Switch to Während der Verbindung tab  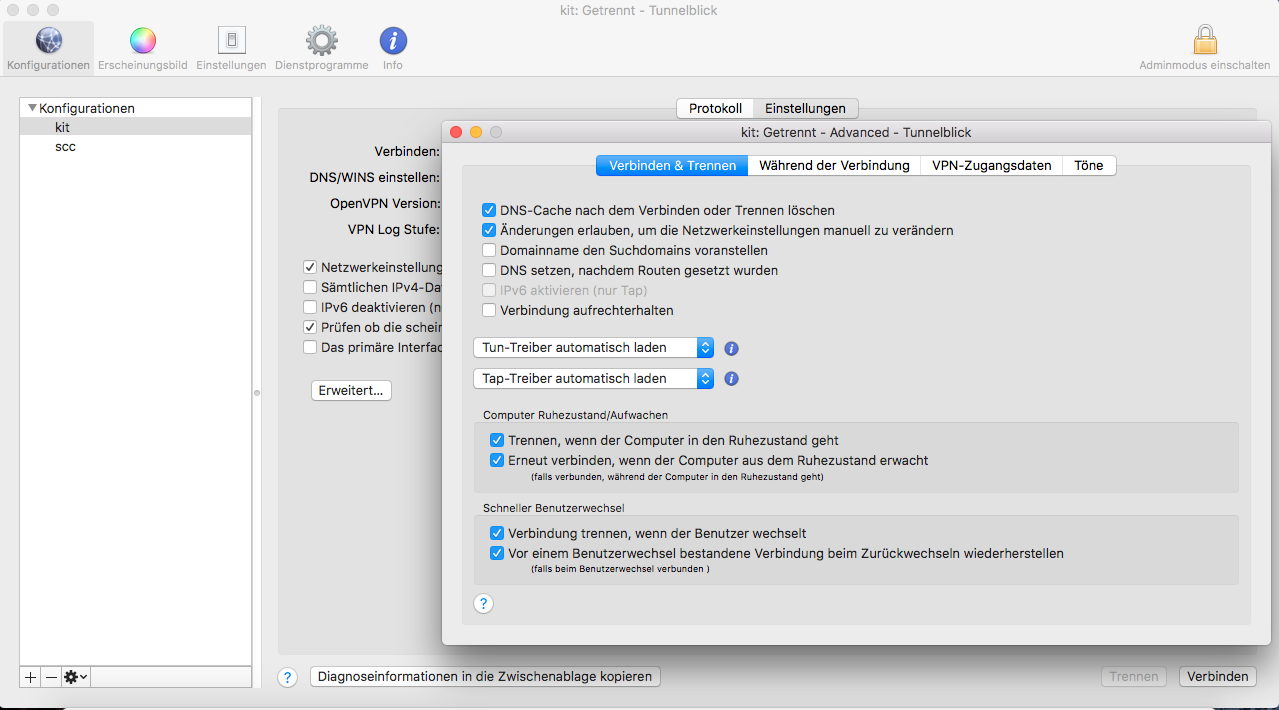(x=834, y=166)
